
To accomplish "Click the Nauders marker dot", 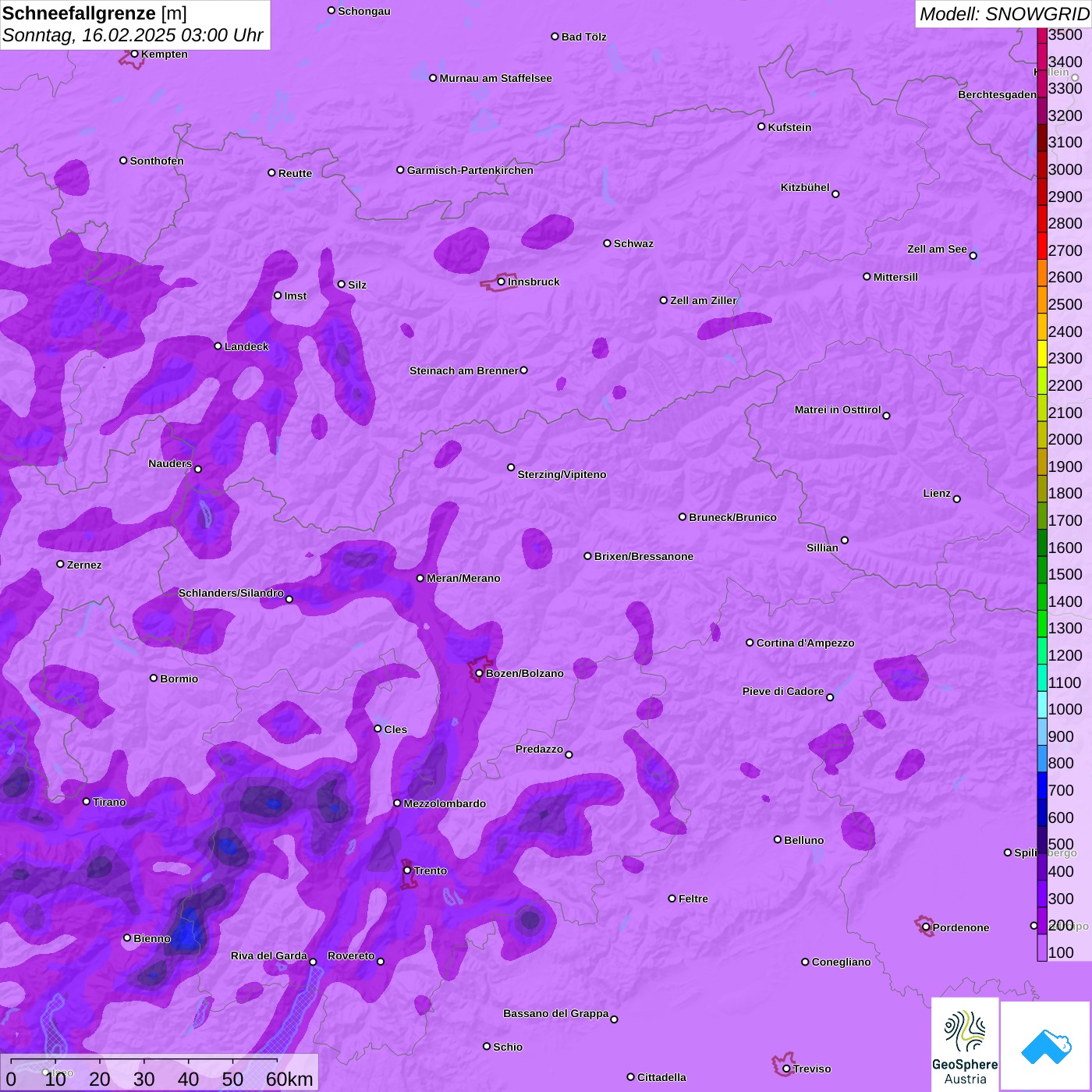I will 198,470.
